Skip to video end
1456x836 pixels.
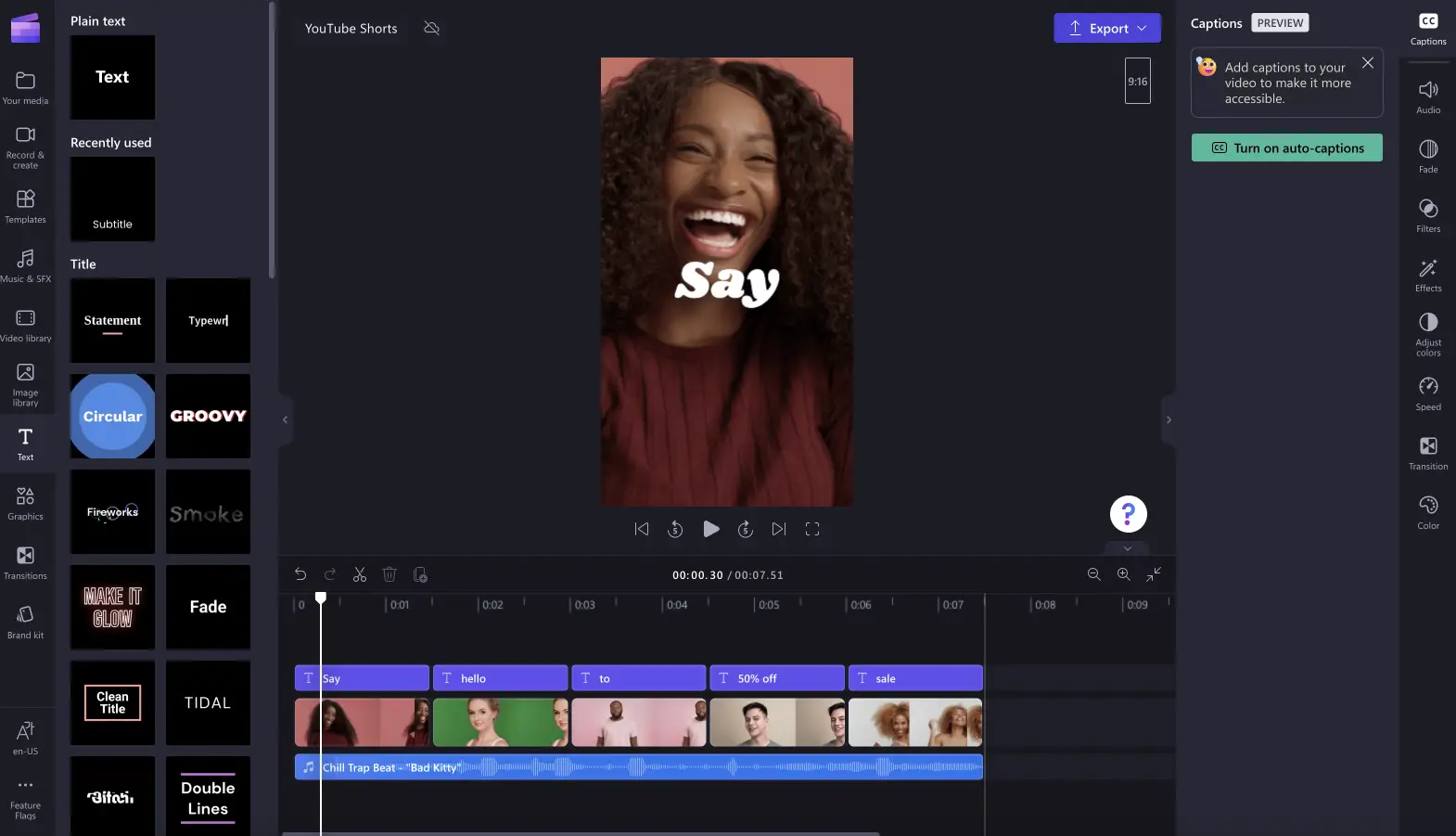pyautogui.click(x=779, y=529)
